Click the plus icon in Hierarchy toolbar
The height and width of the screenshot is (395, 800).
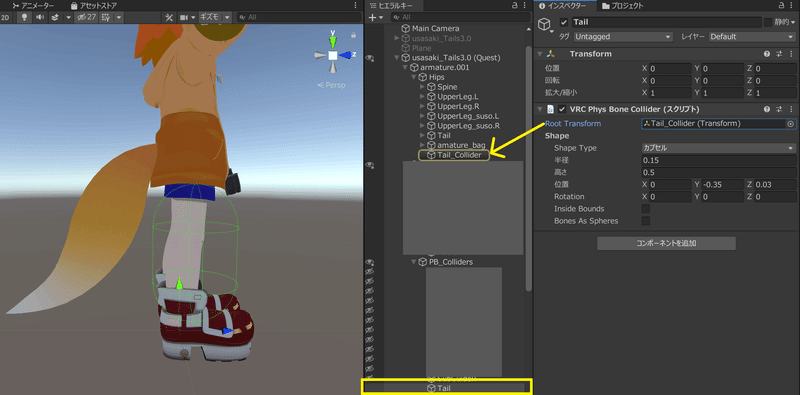[x=372, y=17]
